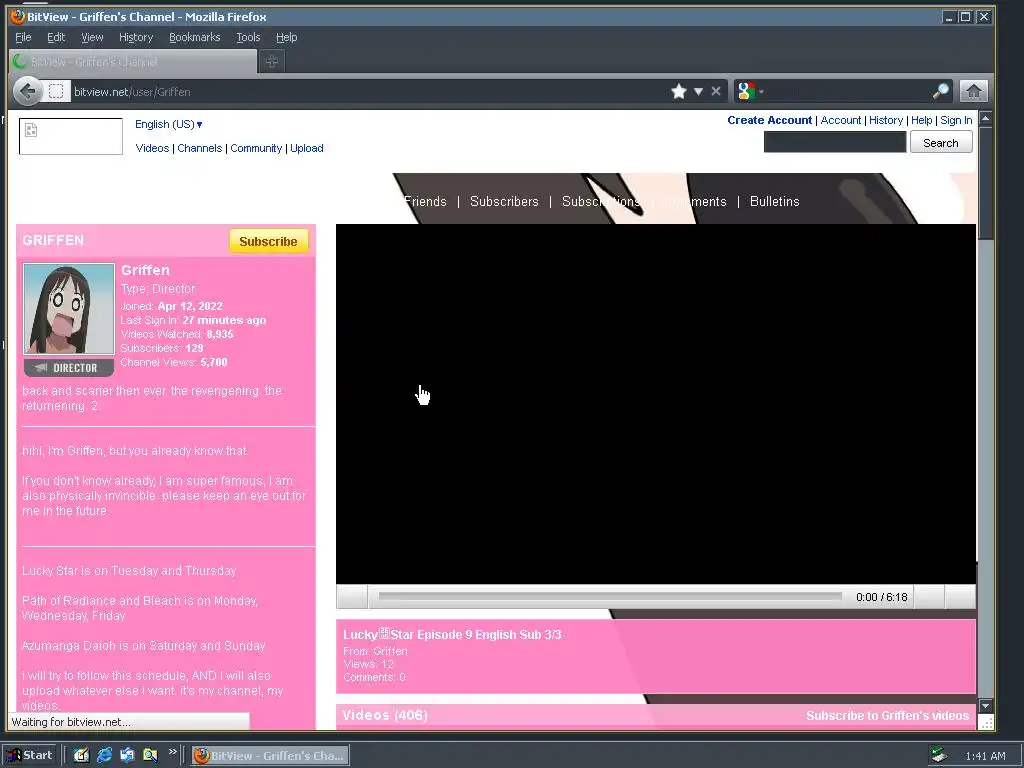Click the Firefox icon in the title bar

tap(18, 16)
